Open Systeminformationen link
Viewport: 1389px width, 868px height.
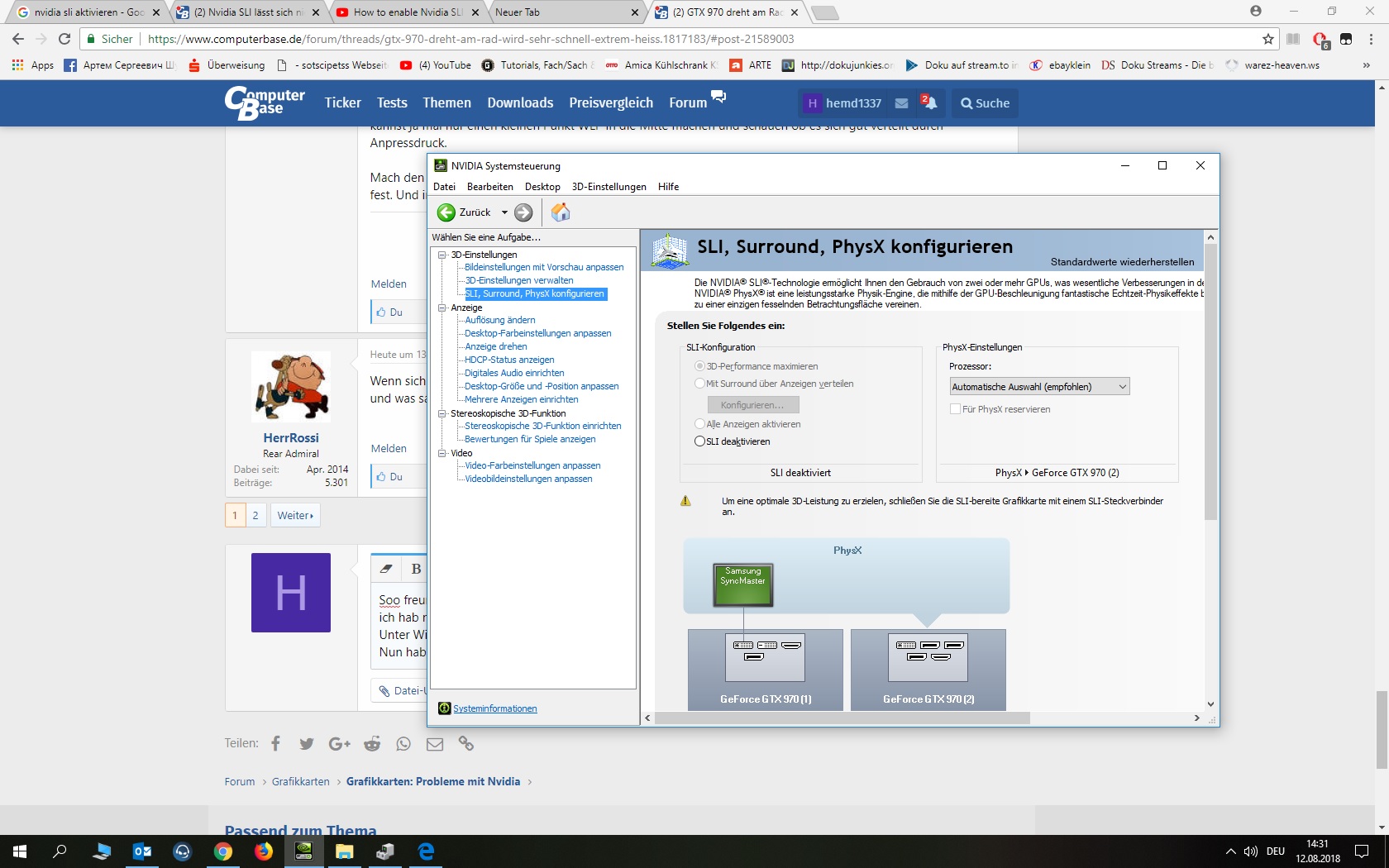(494, 708)
